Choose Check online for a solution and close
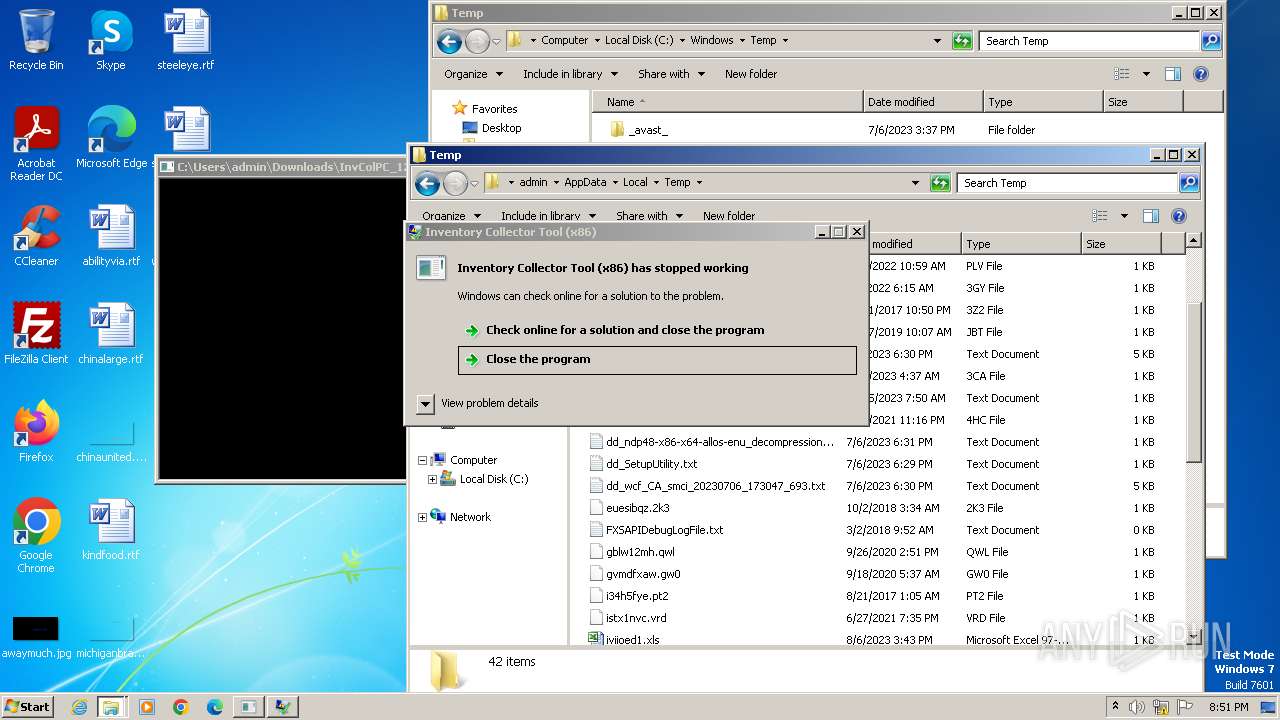 [625, 330]
